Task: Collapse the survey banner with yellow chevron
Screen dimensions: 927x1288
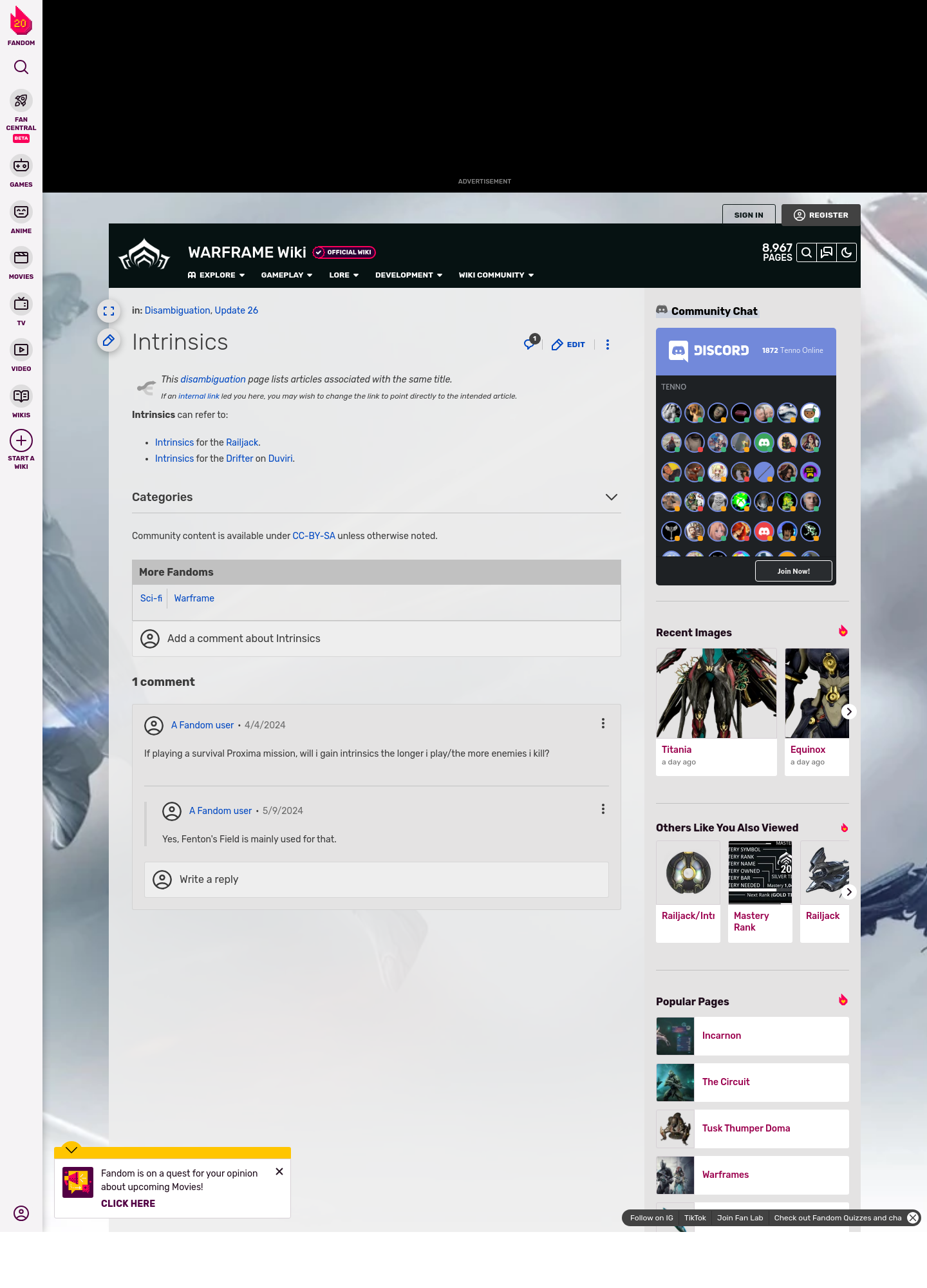Action: pyautogui.click(x=71, y=1150)
